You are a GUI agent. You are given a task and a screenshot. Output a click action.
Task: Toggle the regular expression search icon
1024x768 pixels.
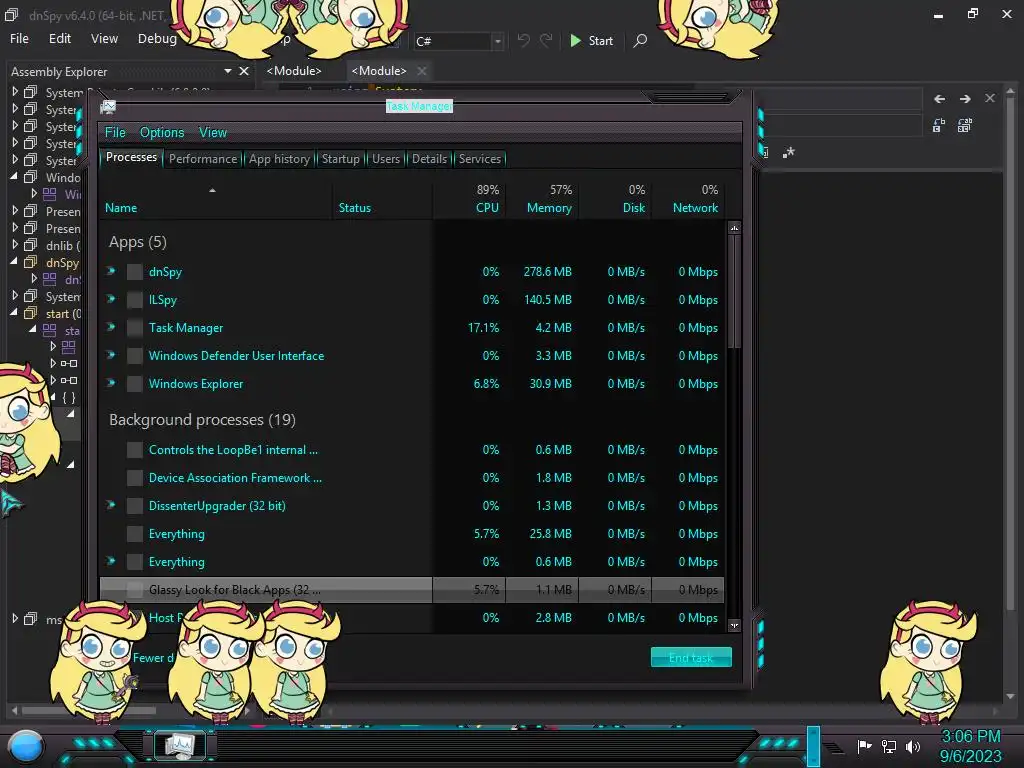(789, 152)
